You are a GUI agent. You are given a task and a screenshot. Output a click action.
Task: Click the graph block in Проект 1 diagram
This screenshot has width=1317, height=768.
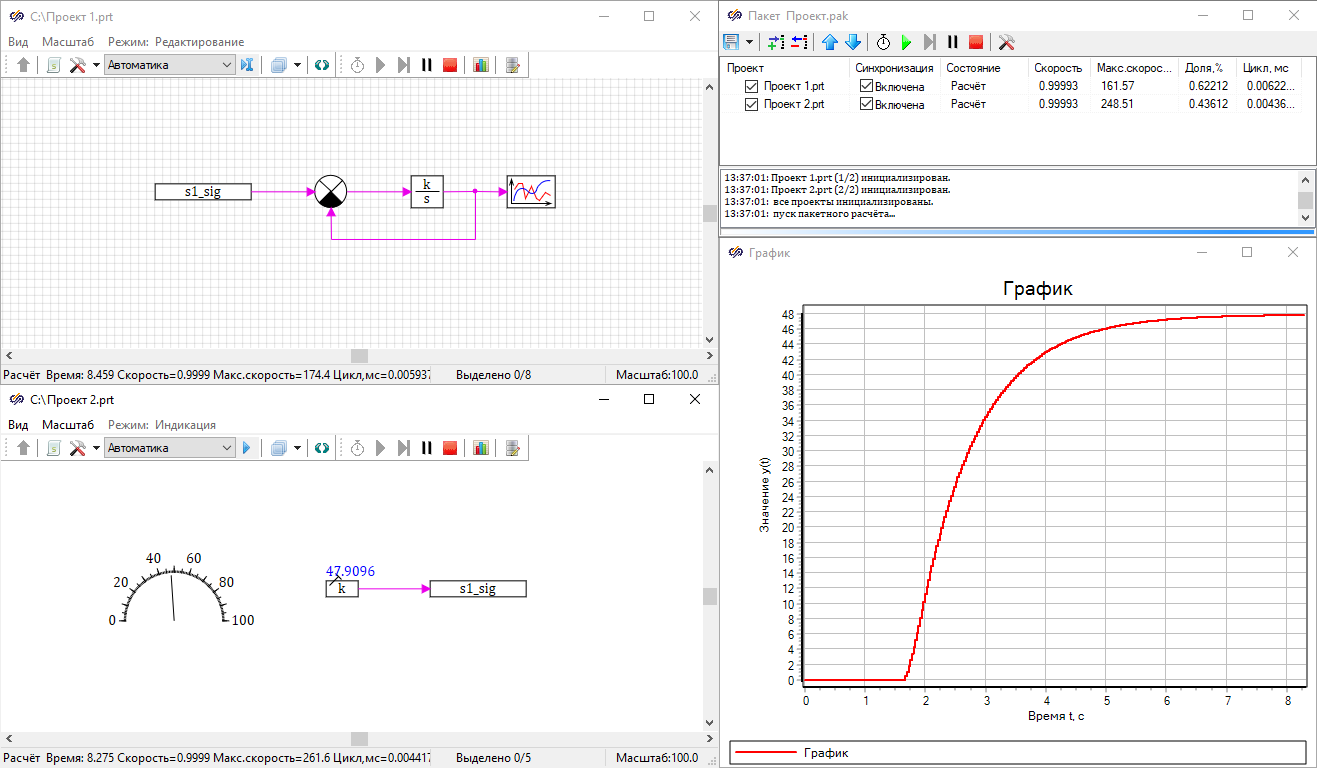pyautogui.click(x=530, y=191)
